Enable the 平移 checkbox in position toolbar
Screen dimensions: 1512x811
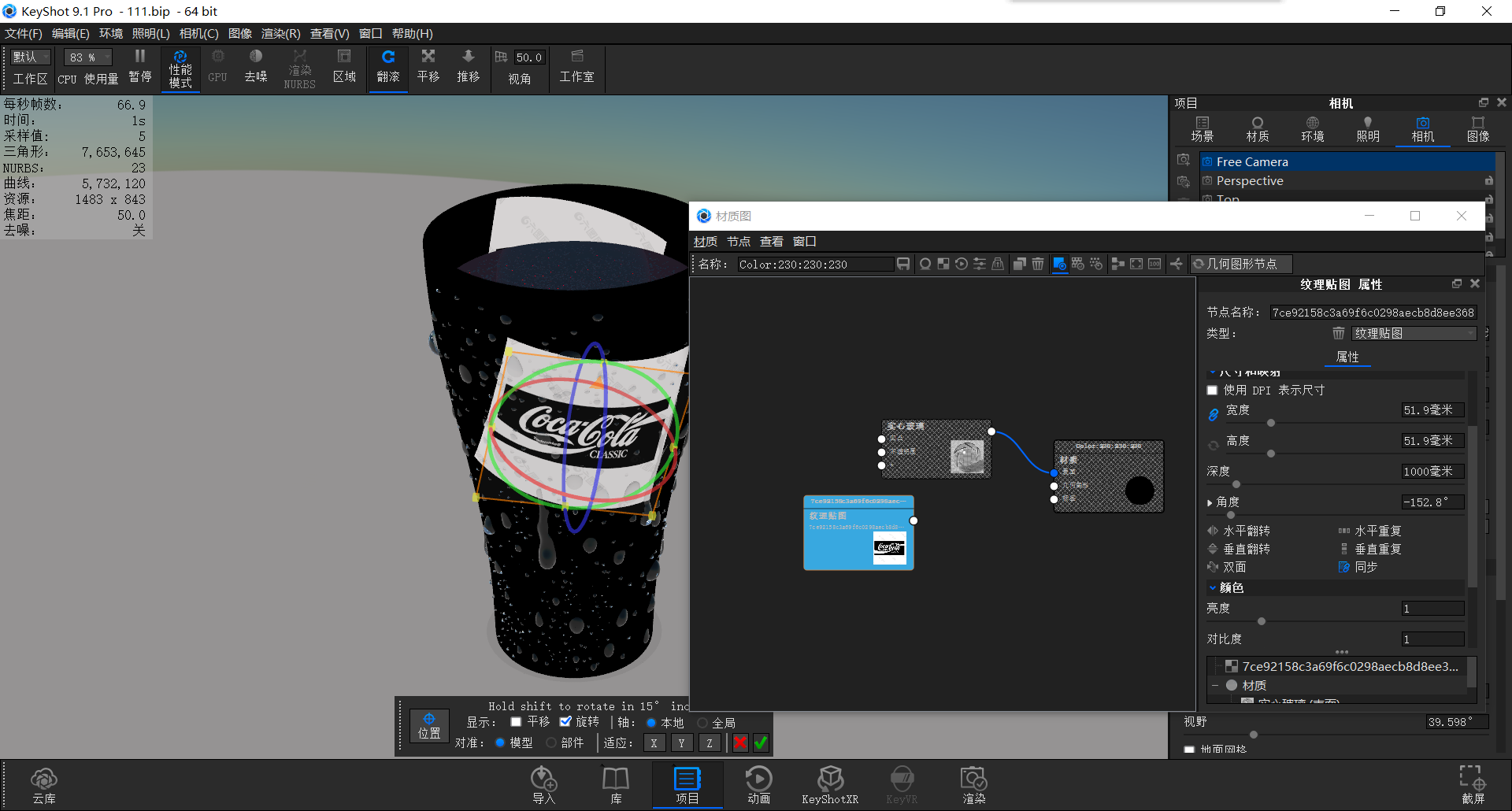[x=516, y=721]
